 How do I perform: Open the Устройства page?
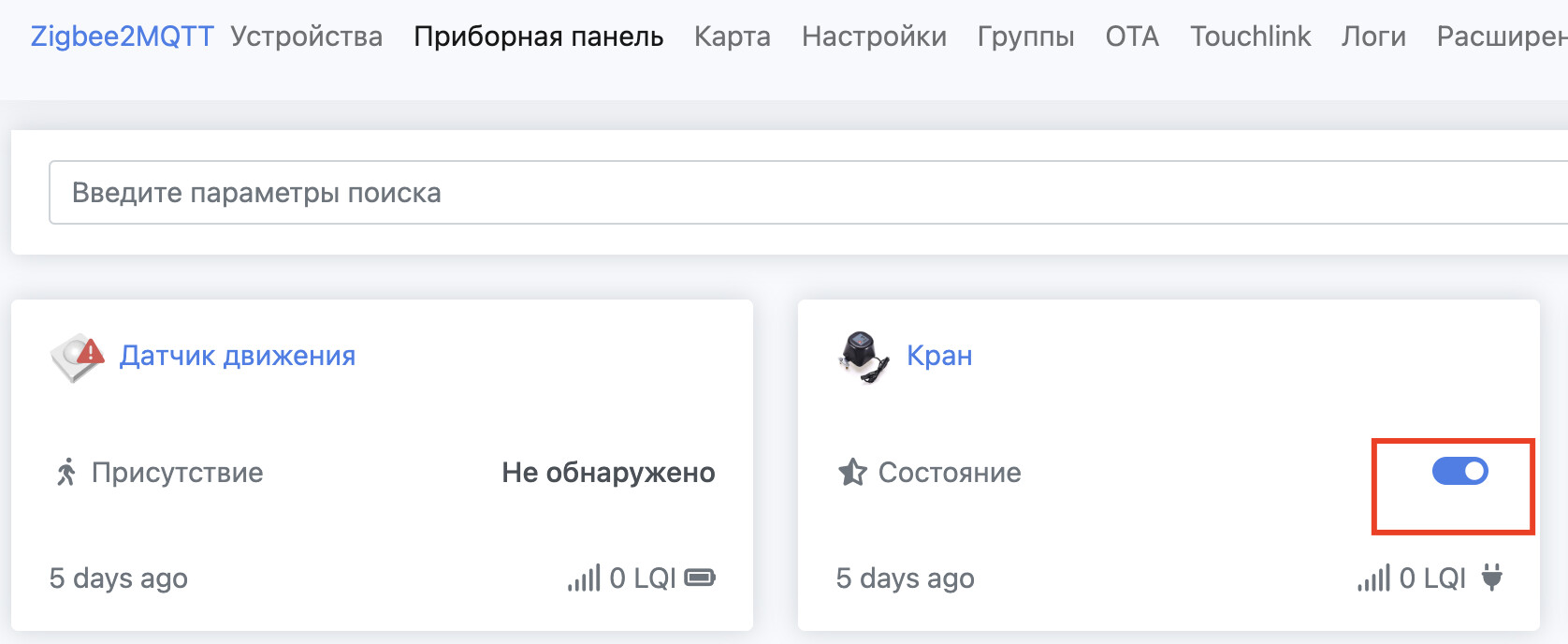[x=307, y=37]
